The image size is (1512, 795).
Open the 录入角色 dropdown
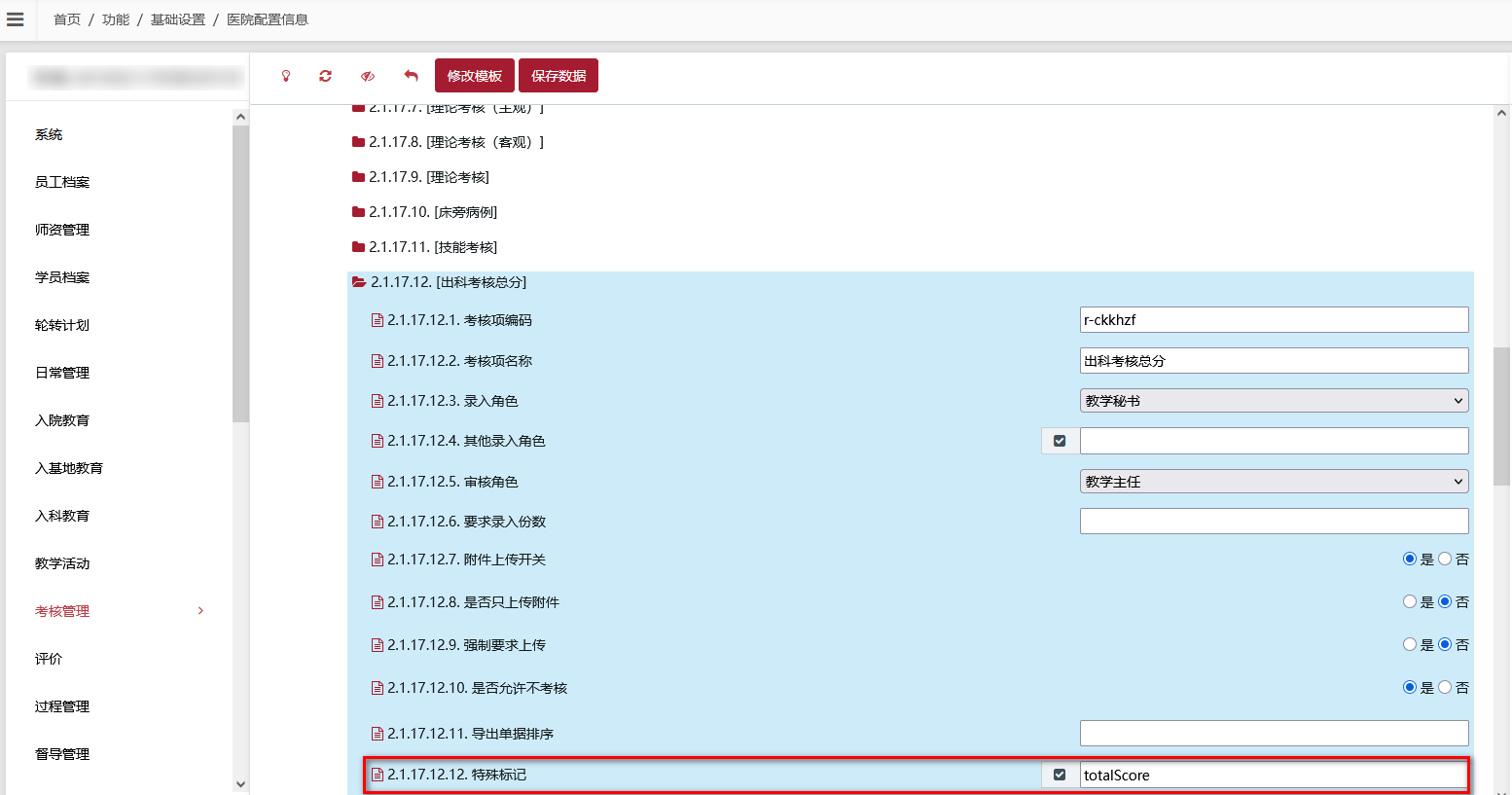tap(1274, 401)
